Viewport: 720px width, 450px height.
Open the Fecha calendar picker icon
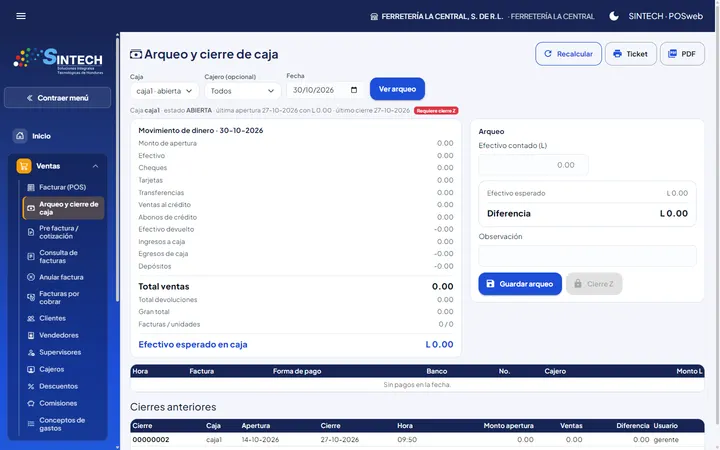354,90
